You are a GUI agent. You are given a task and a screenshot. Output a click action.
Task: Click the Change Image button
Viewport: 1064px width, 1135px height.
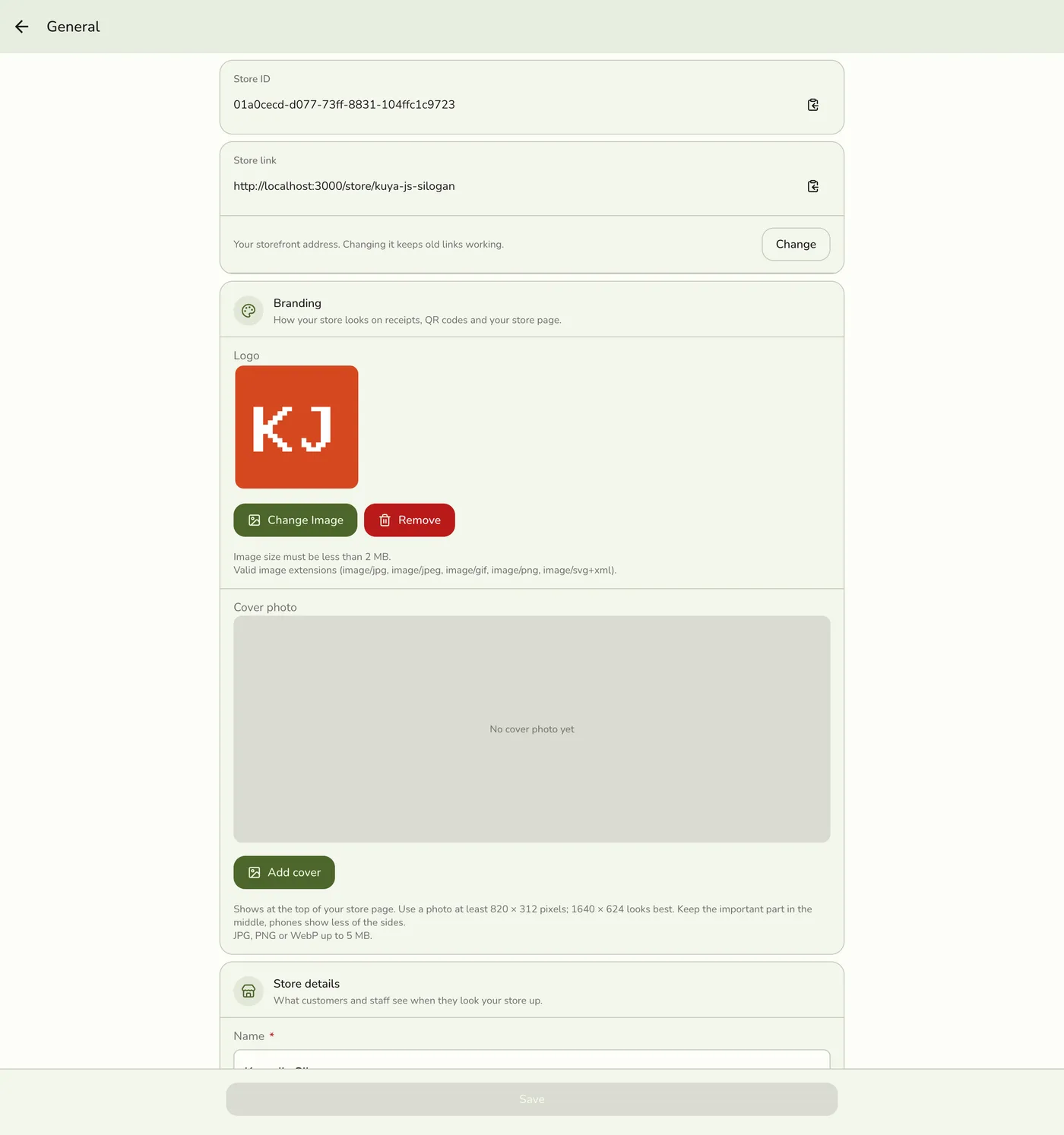click(x=295, y=520)
